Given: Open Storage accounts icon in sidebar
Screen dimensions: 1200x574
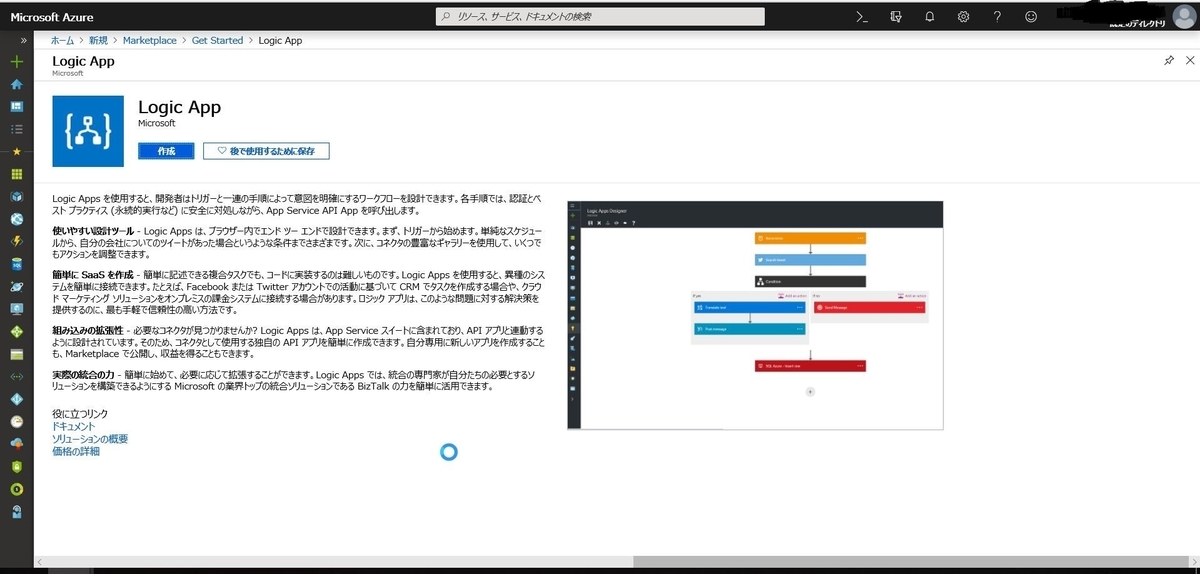Looking at the screenshot, I should 16,354.
